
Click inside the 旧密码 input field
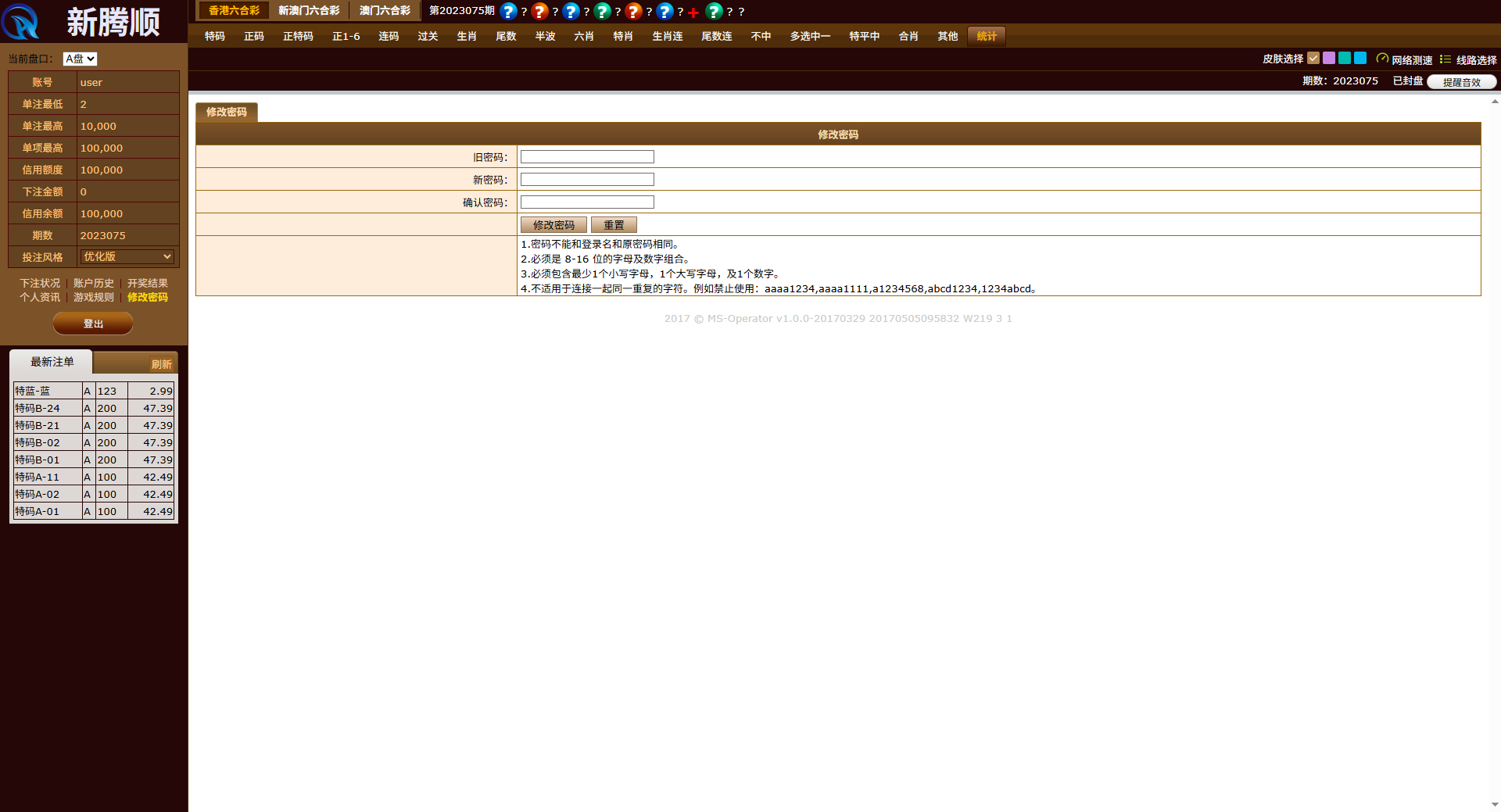point(586,156)
